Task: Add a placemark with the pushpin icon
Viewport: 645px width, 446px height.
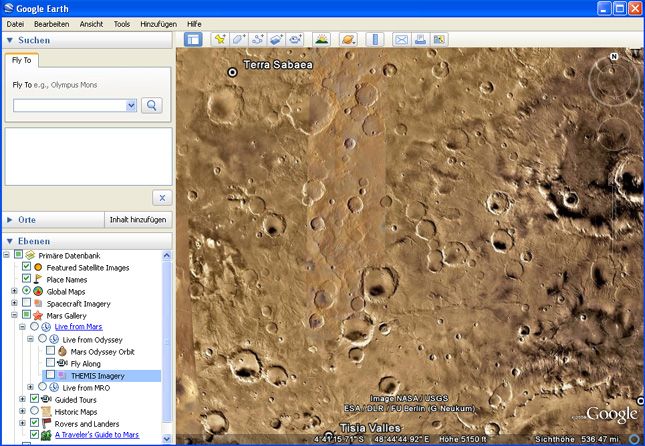Action: (220, 40)
